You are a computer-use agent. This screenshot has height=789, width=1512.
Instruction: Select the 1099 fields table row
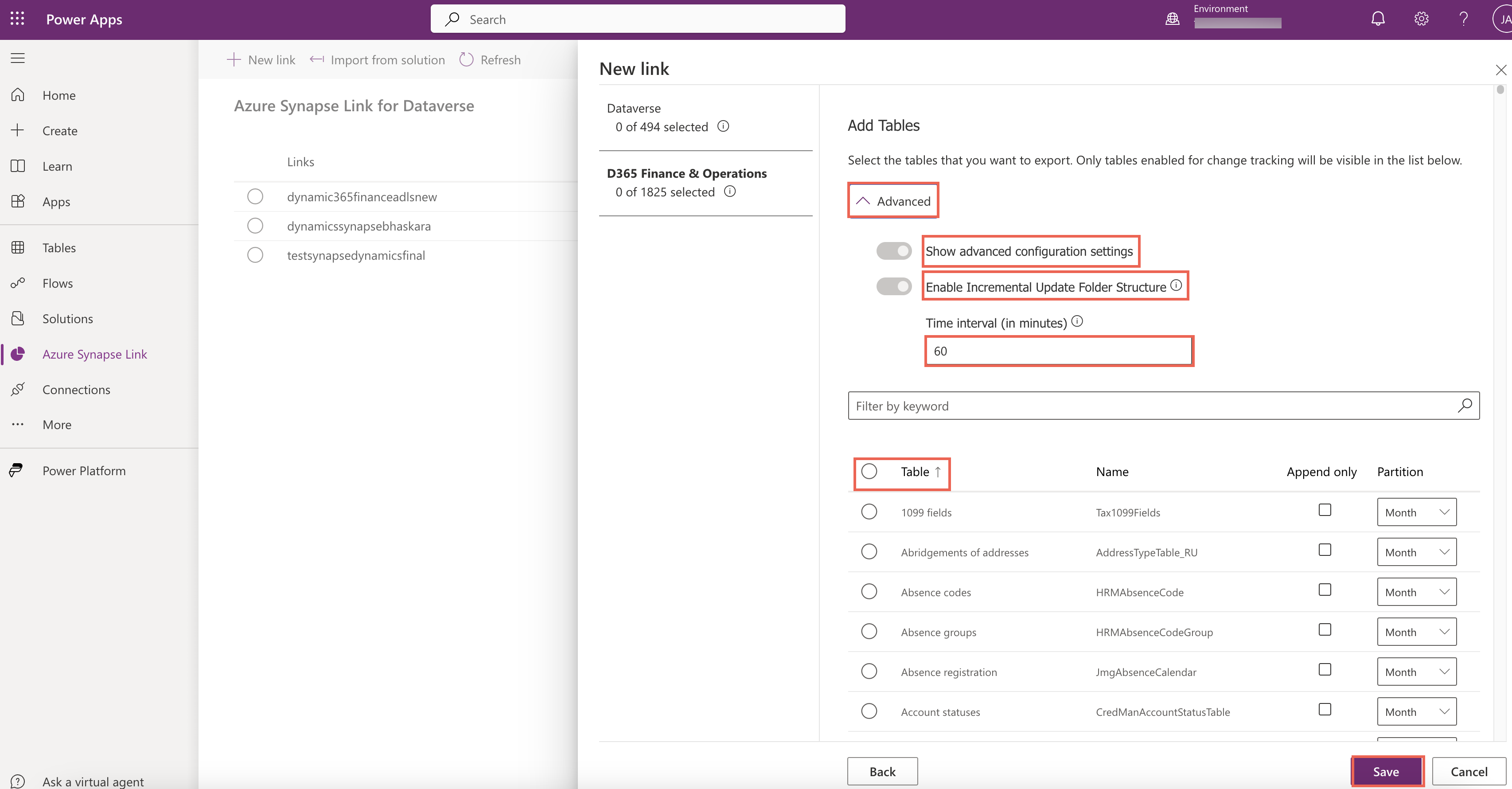pyautogui.click(x=869, y=512)
